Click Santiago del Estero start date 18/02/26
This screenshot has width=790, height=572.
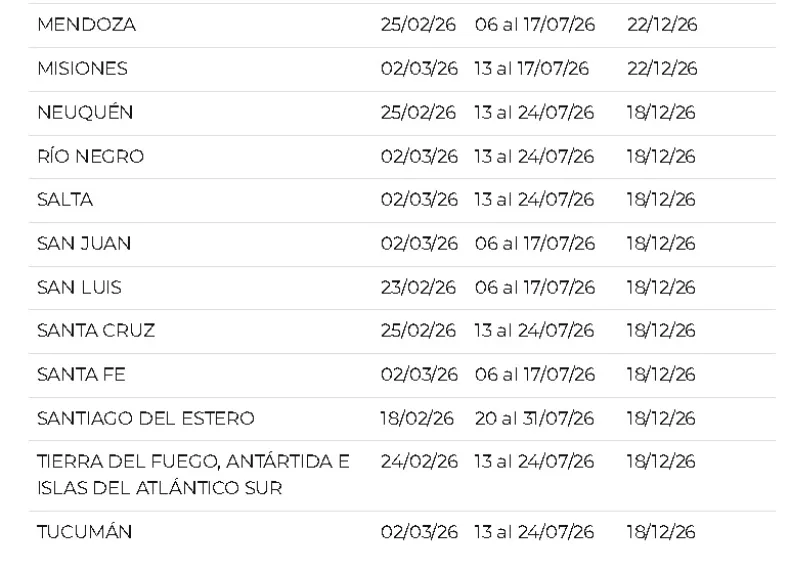pyautogui.click(x=419, y=418)
